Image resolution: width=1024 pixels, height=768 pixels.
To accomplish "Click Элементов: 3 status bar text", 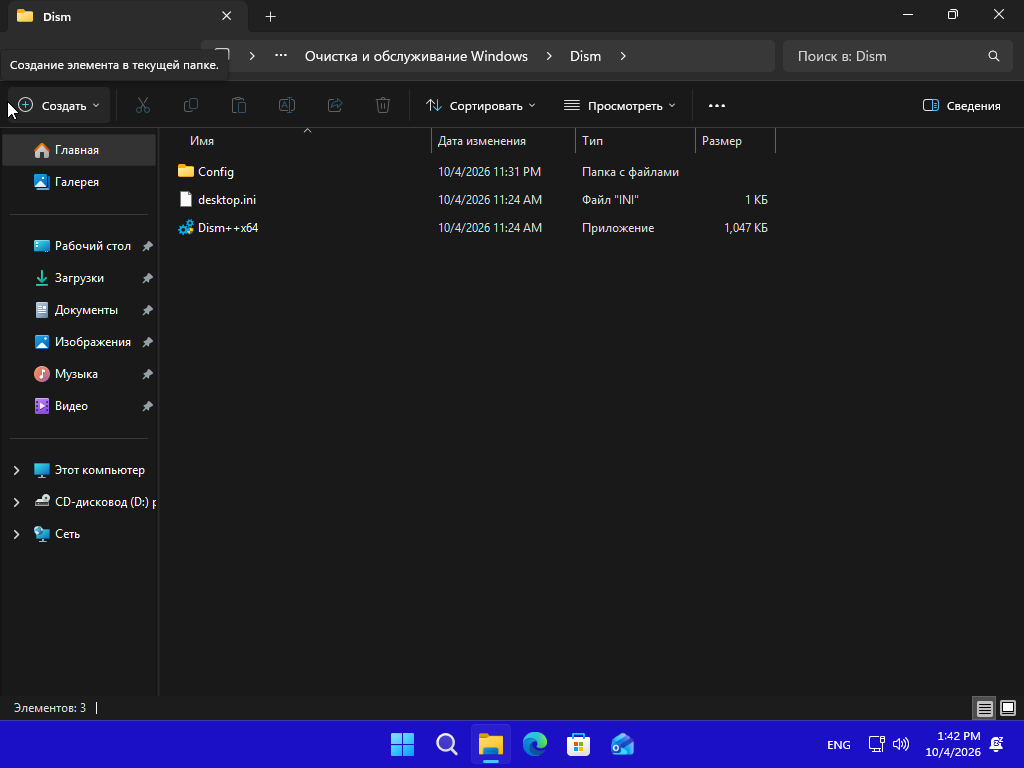I will tap(50, 708).
